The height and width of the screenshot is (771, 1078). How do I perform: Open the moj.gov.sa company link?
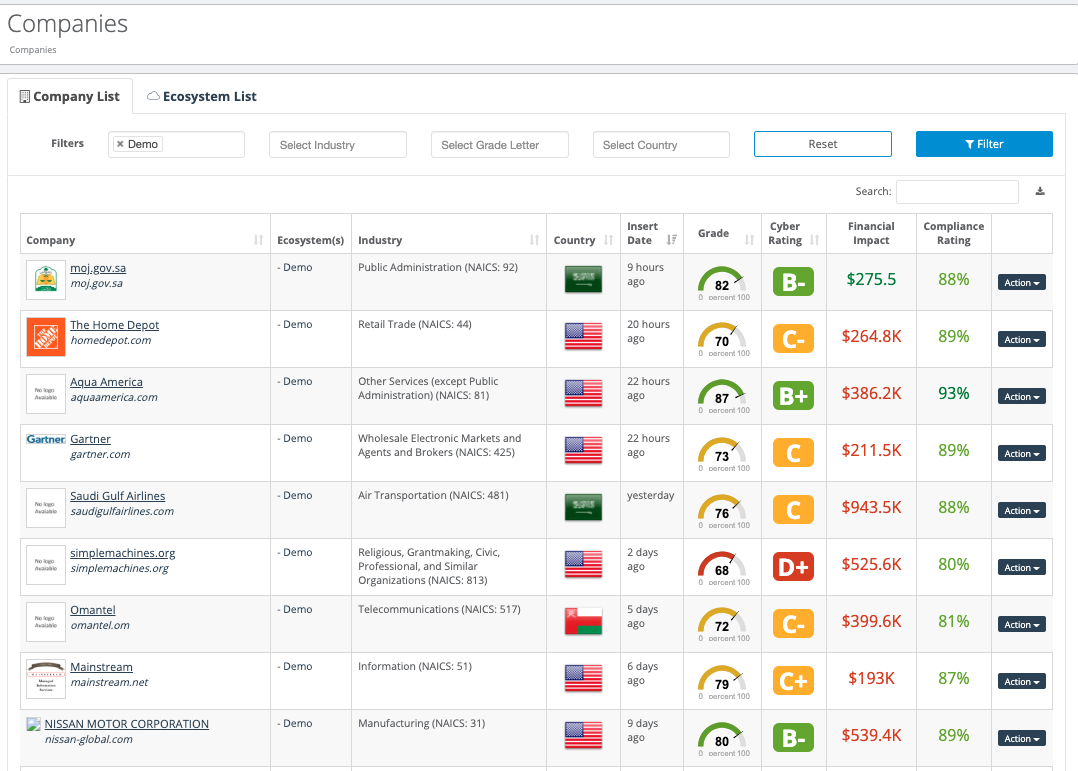(98, 268)
